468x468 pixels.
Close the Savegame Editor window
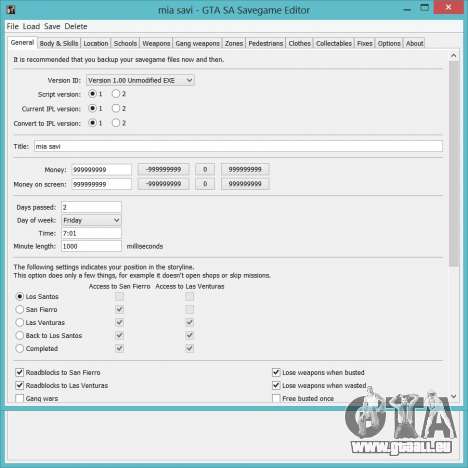point(449,8)
